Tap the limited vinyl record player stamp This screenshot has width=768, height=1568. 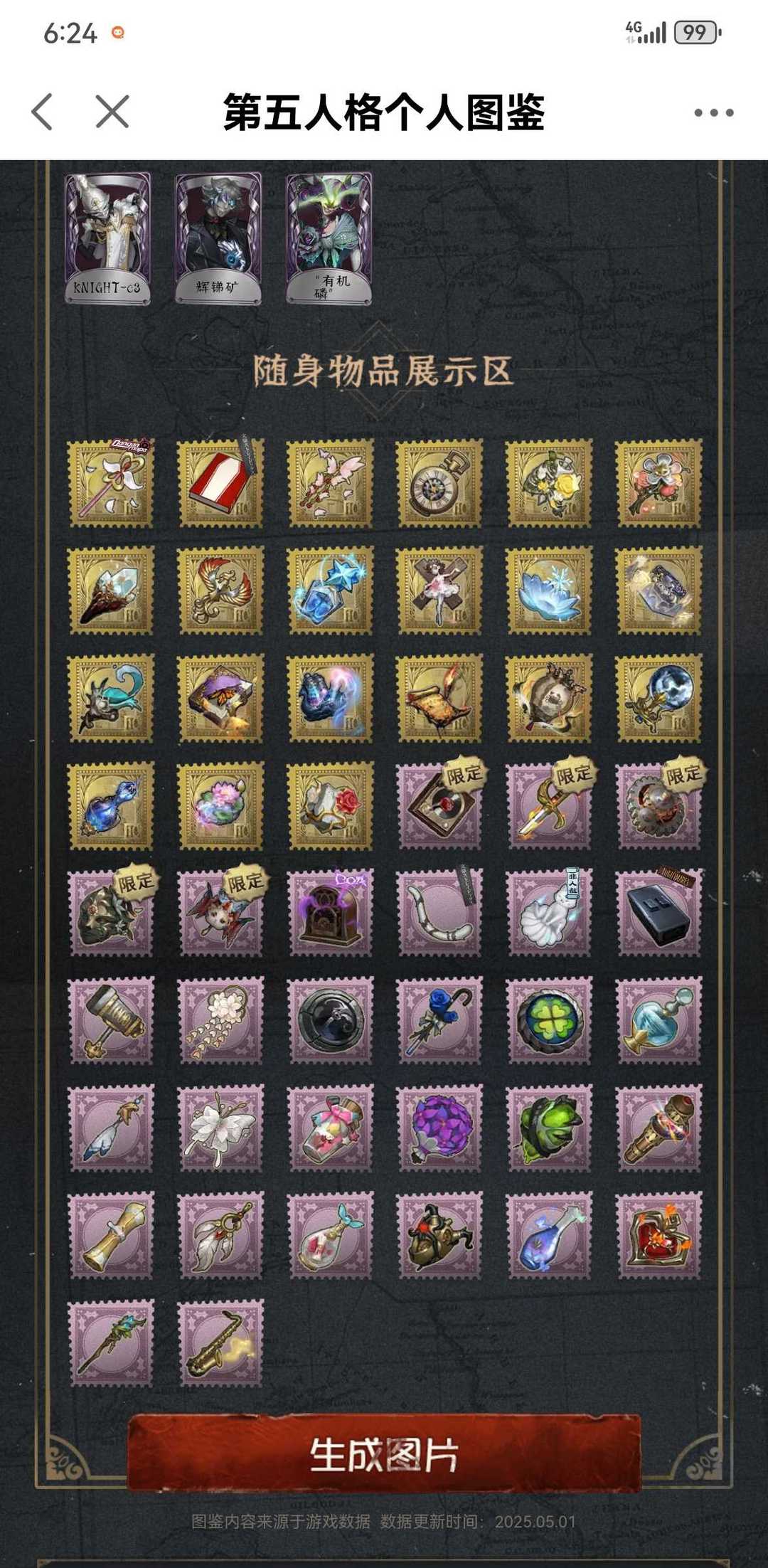tap(439, 805)
